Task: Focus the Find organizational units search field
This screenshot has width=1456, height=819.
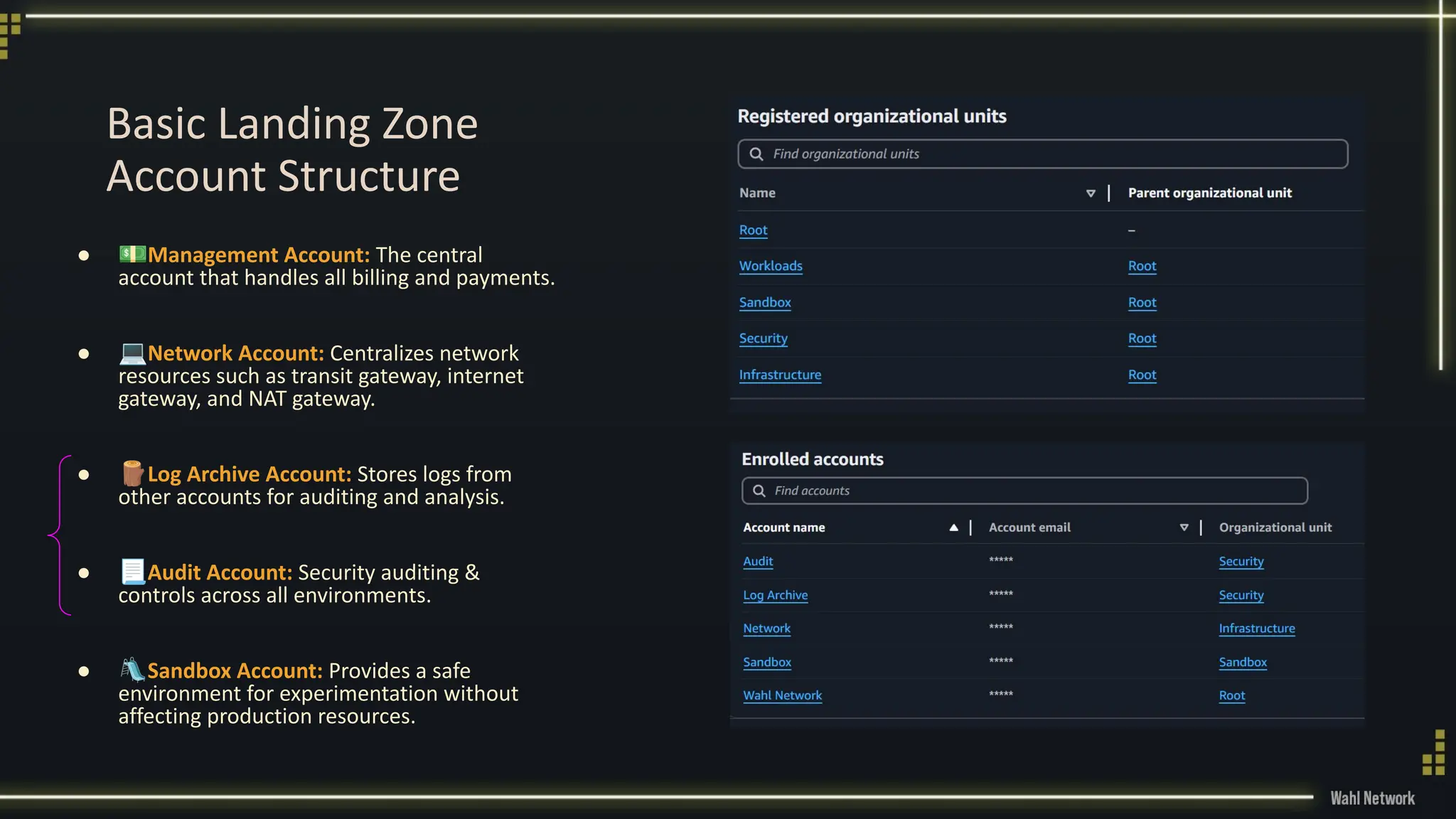Action: [1043, 154]
